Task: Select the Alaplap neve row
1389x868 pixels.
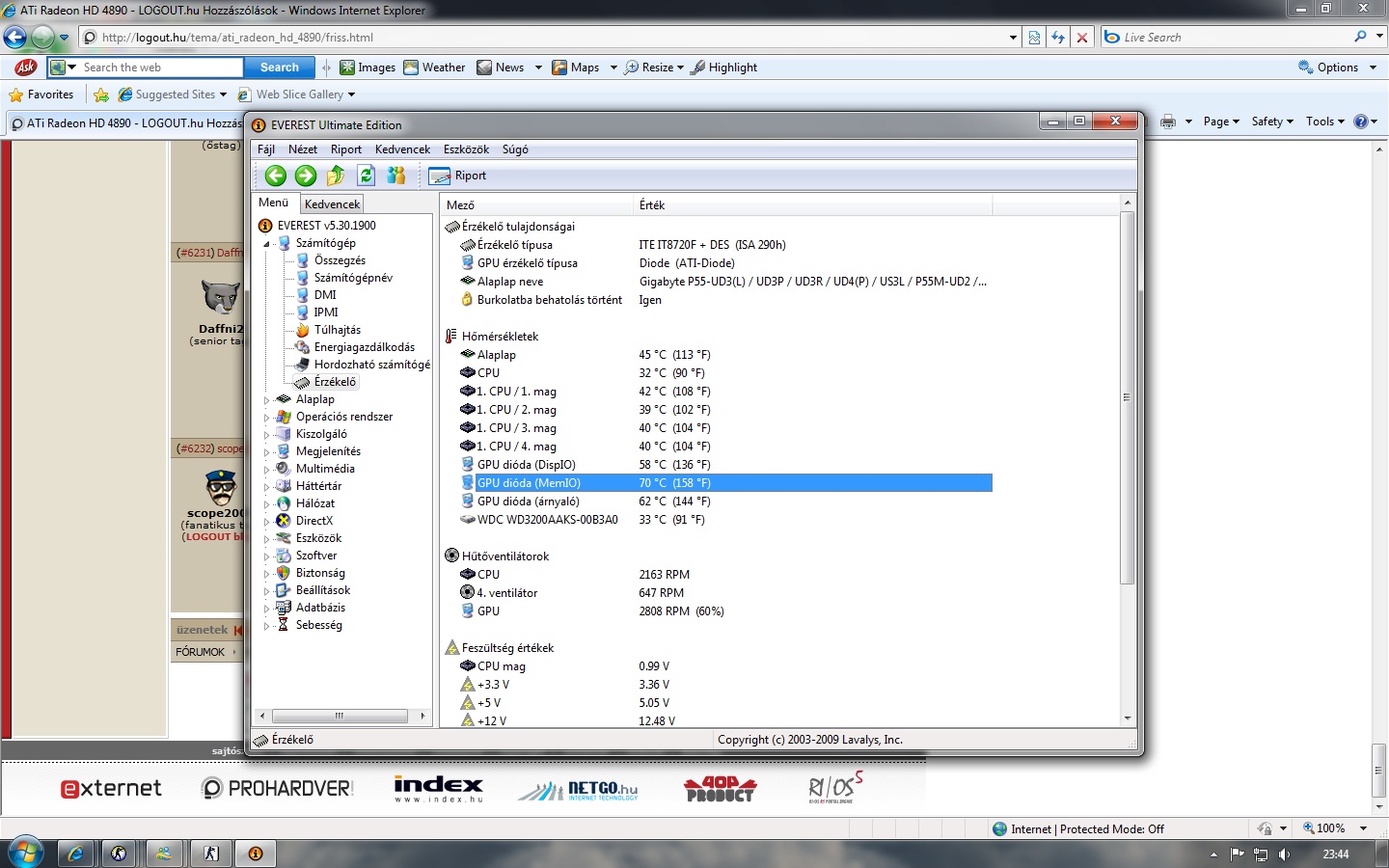Action: click(725, 282)
